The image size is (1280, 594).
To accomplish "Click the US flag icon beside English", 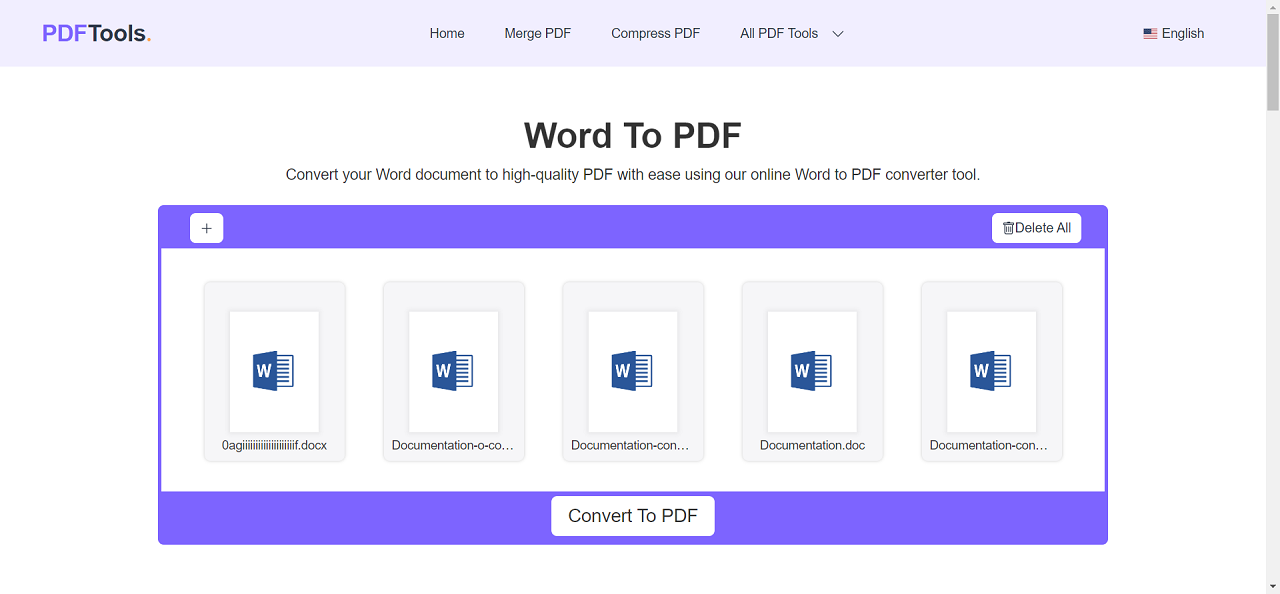I will (x=1149, y=33).
